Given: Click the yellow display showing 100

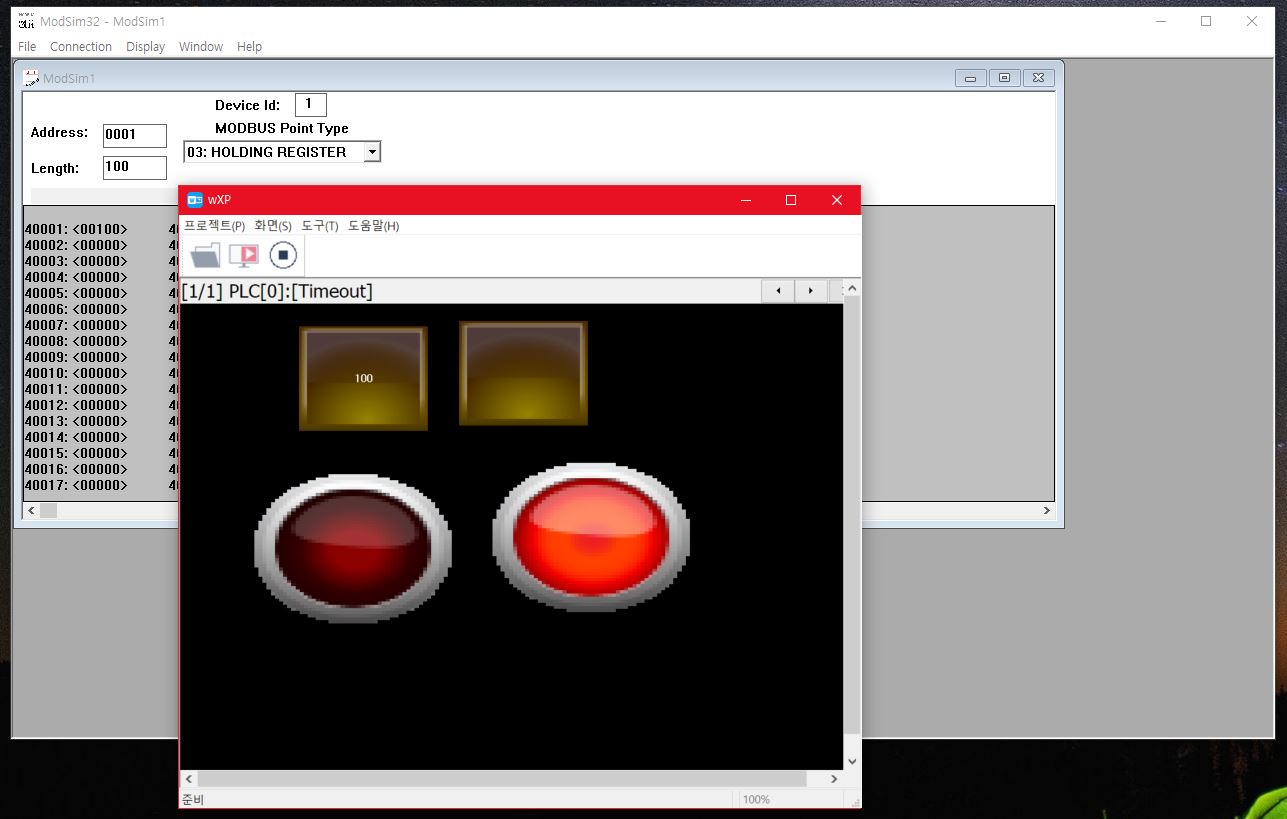Looking at the screenshot, I should [x=363, y=379].
